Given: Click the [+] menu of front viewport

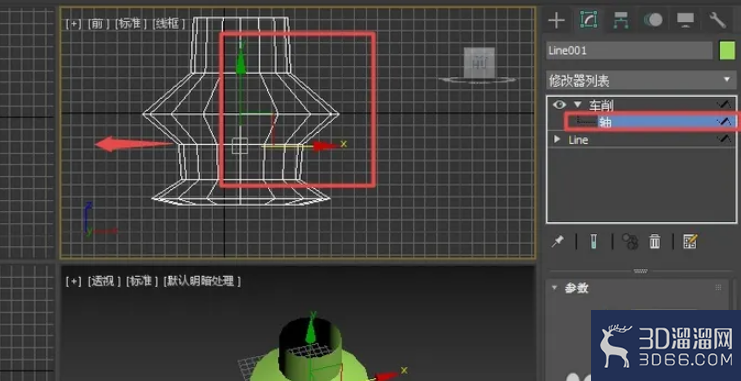Looking at the screenshot, I should tap(73, 24).
